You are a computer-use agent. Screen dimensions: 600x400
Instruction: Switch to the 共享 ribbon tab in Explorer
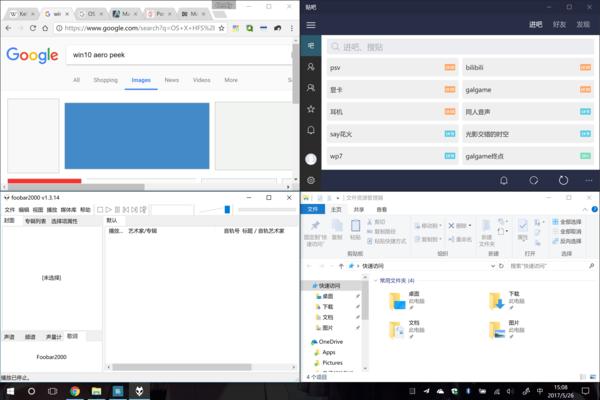(x=359, y=209)
